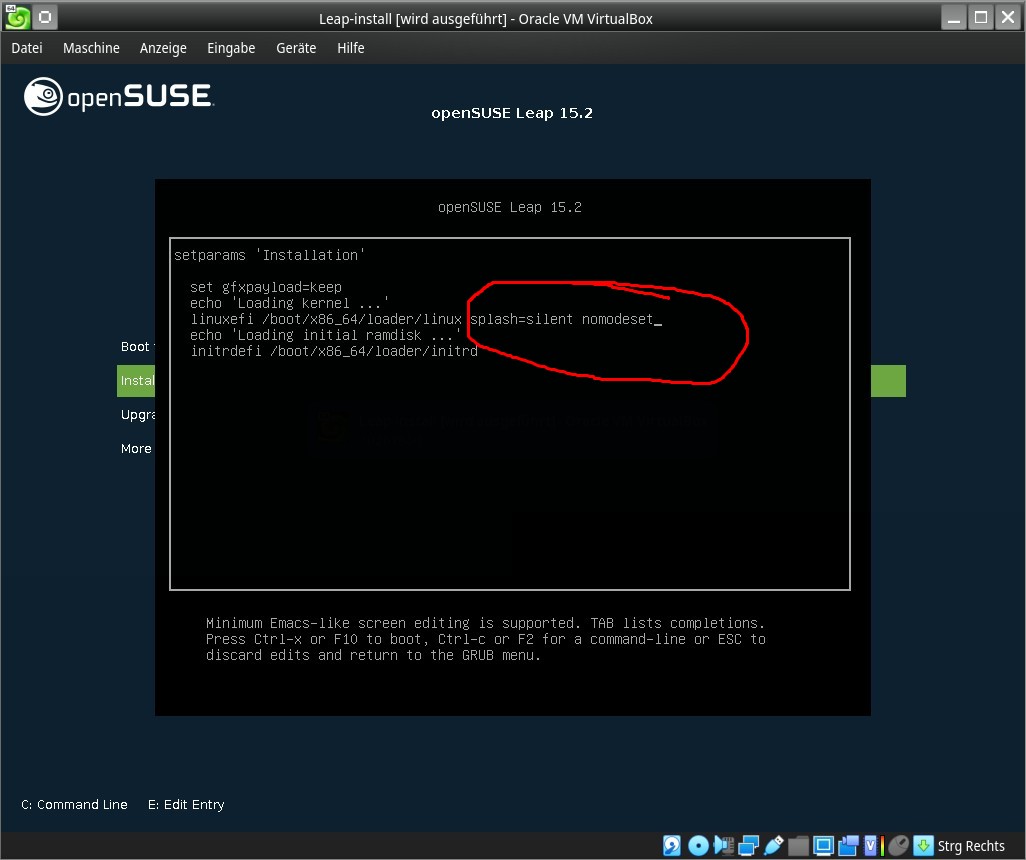The height and width of the screenshot is (860, 1026).
Task: Select the More entry in GRUB menu
Action: (136, 448)
